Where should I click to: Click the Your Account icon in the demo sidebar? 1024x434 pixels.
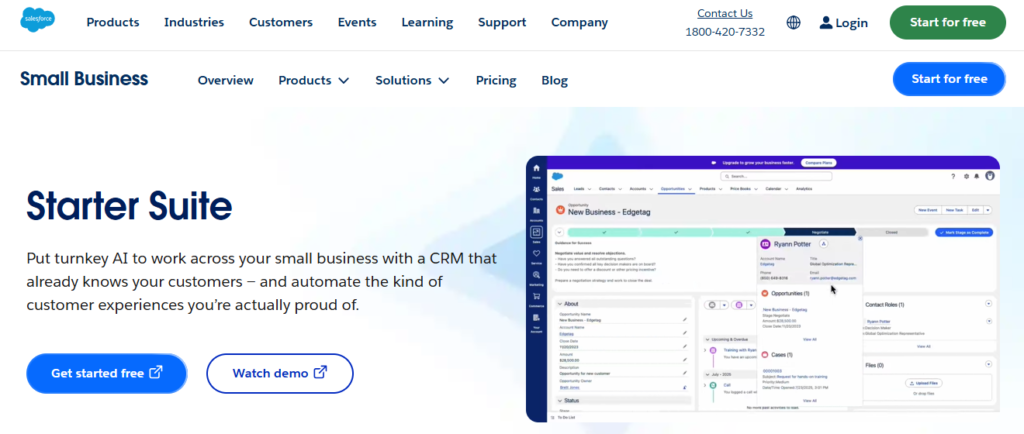(x=536, y=317)
